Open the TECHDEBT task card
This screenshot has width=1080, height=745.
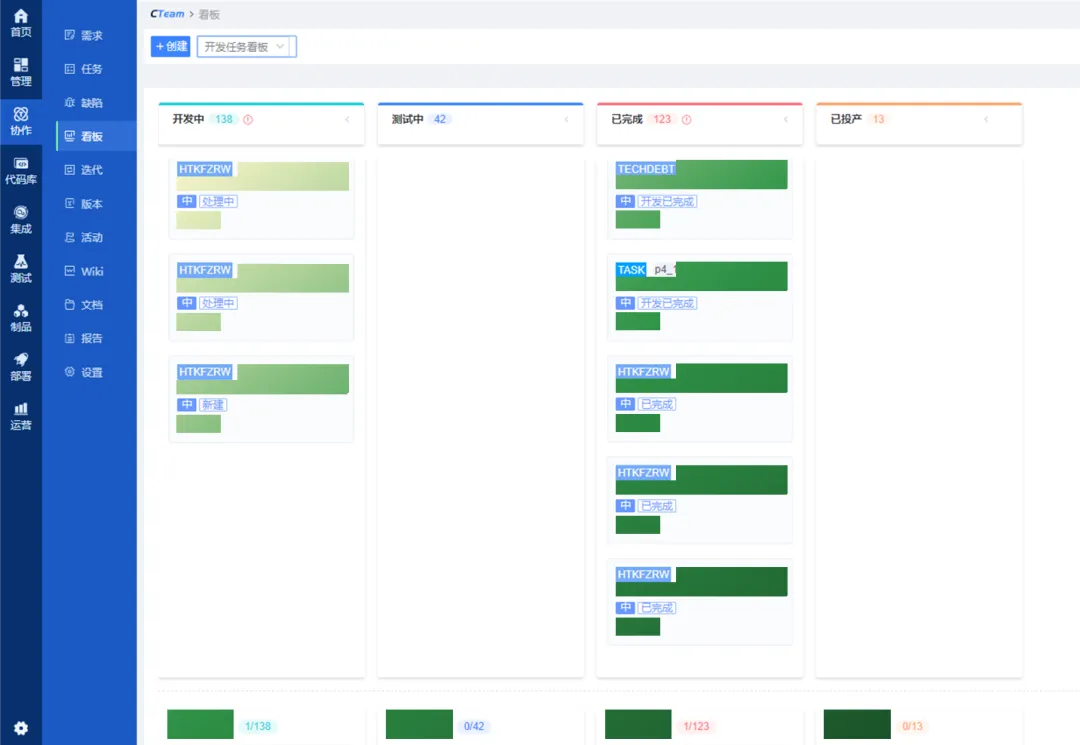click(x=700, y=198)
